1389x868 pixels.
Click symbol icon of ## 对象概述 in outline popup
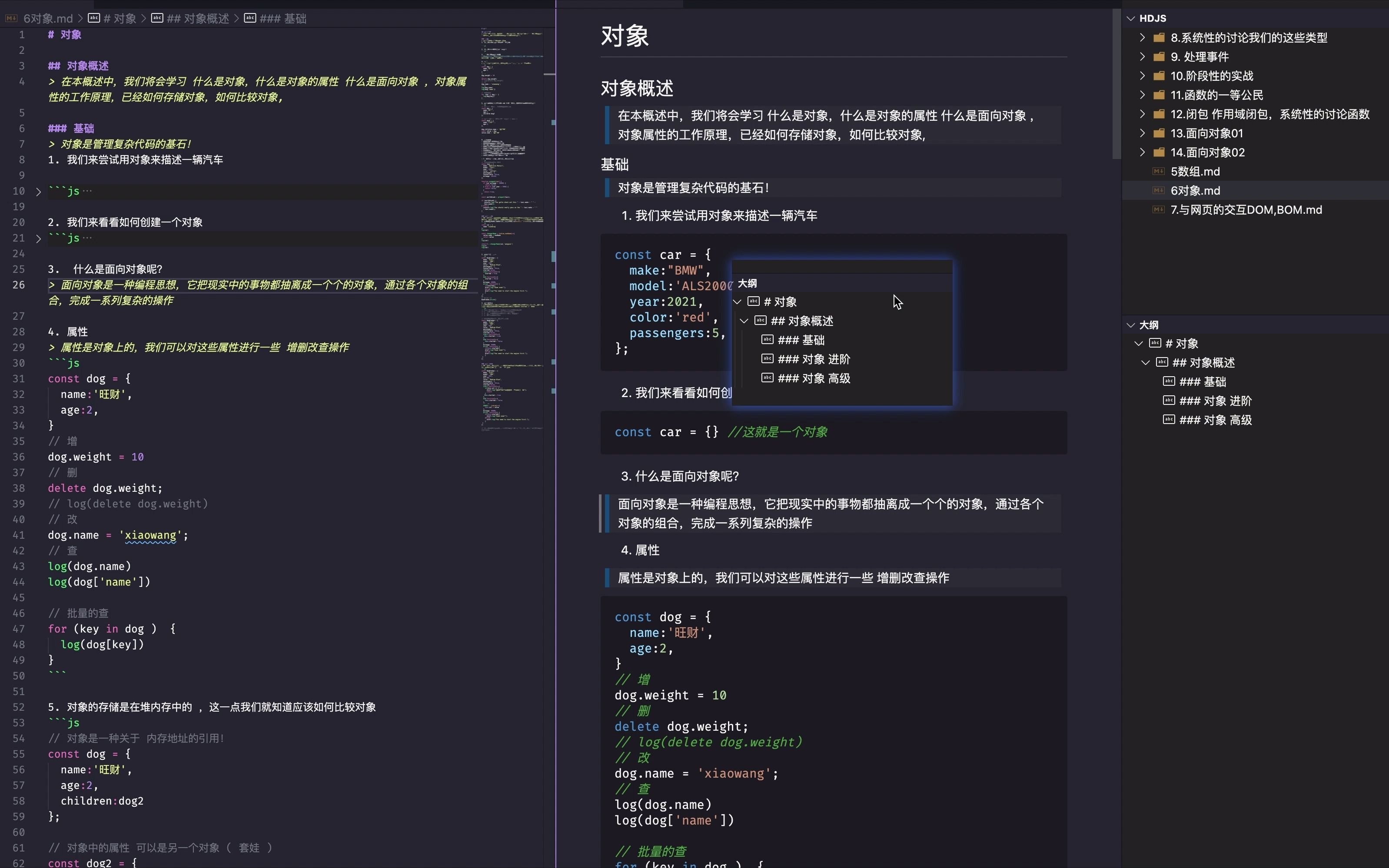(761, 320)
